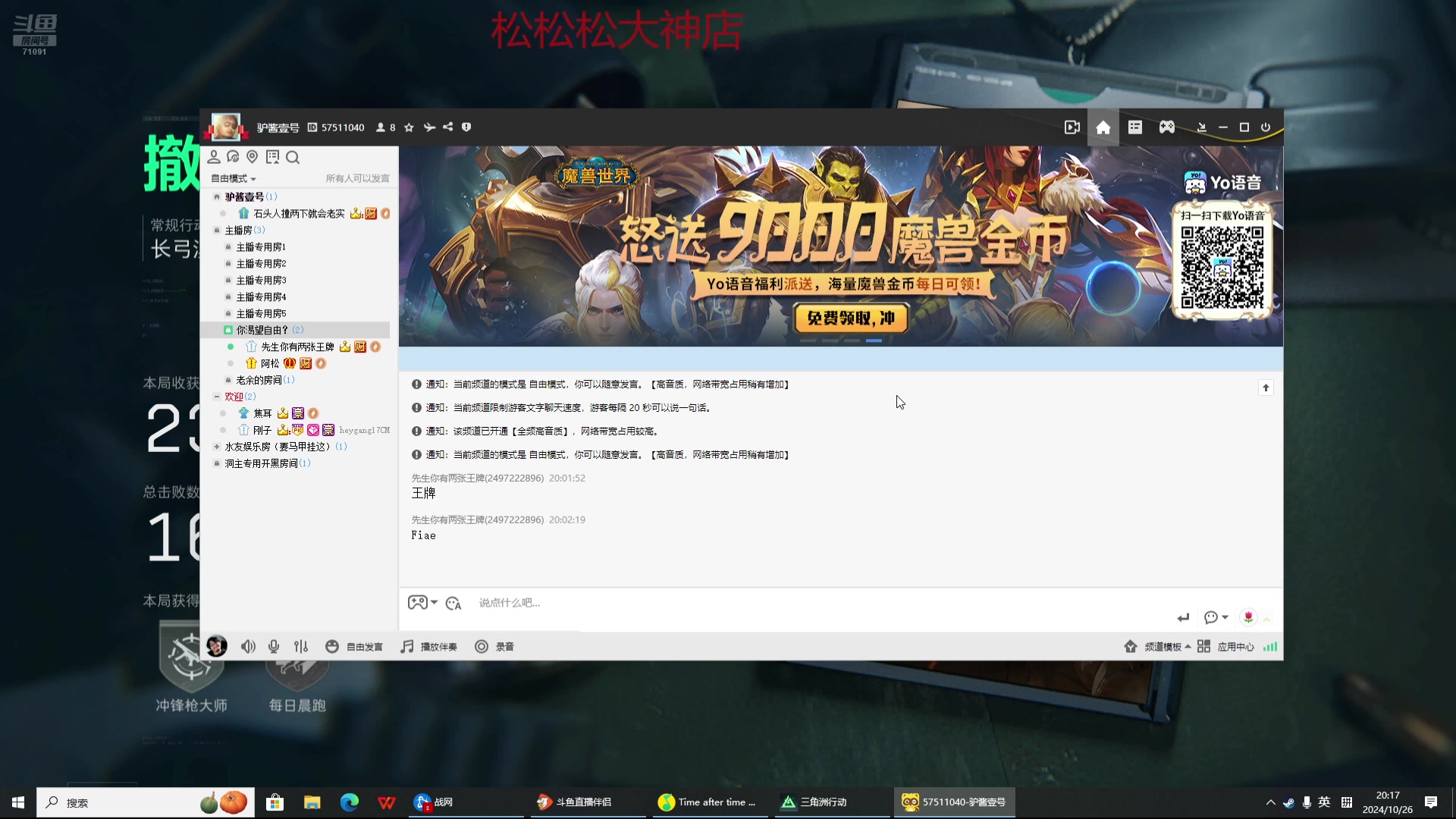Search channel with magnifier icon
Image resolution: width=1456 pixels, height=819 pixels.
293,157
